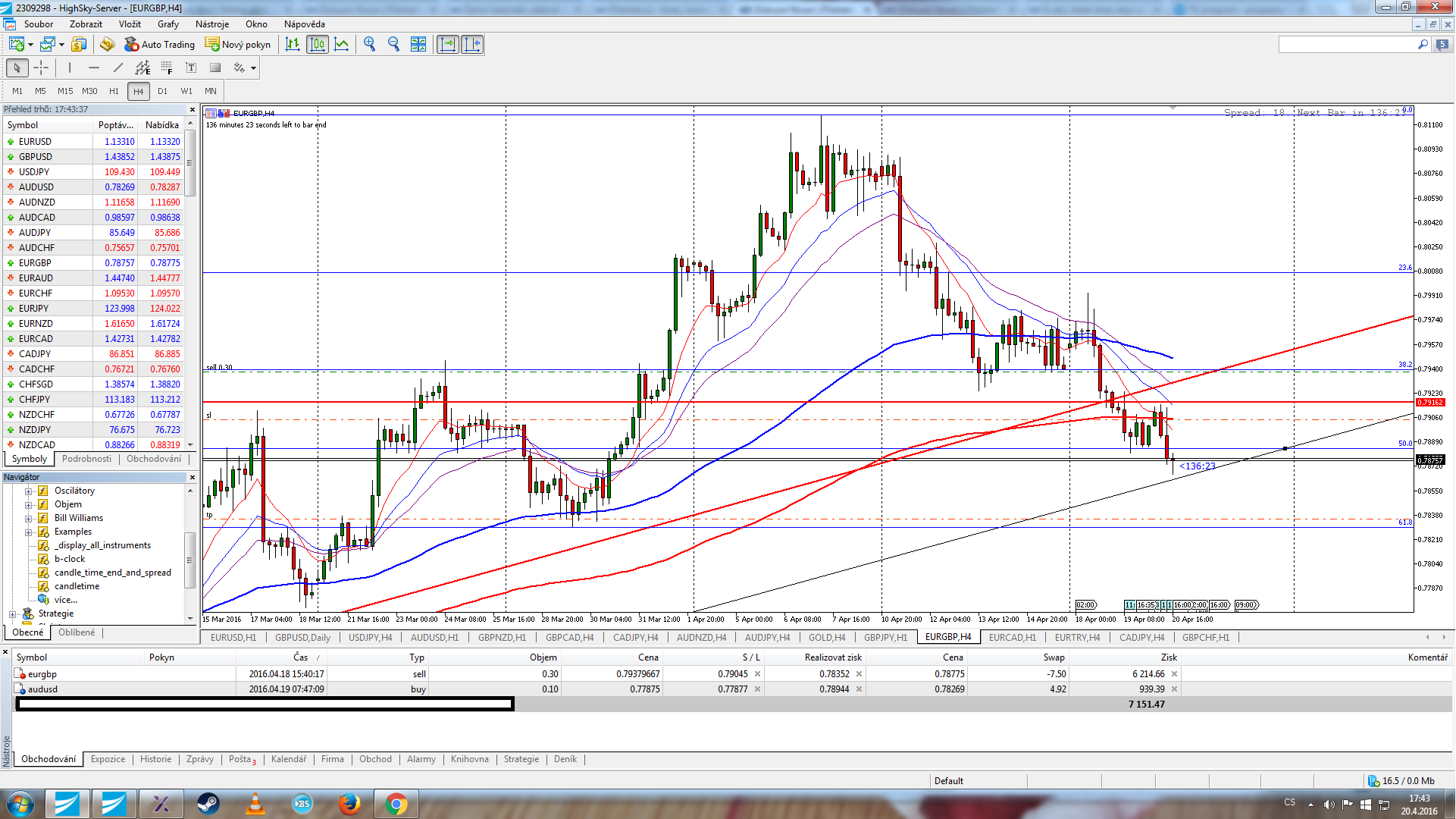Launch Firefox from the taskbar
Image resolution: width=1456 pixels, height=819 pixels.
tap(349, 804)
